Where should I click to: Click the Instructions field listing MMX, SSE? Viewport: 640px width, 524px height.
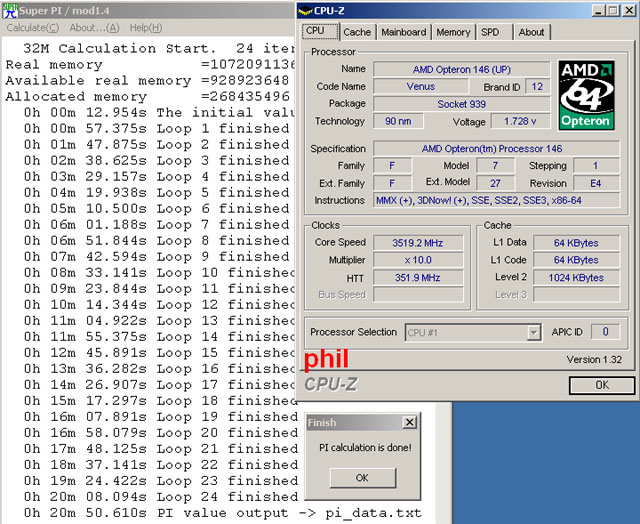[496, 200]
